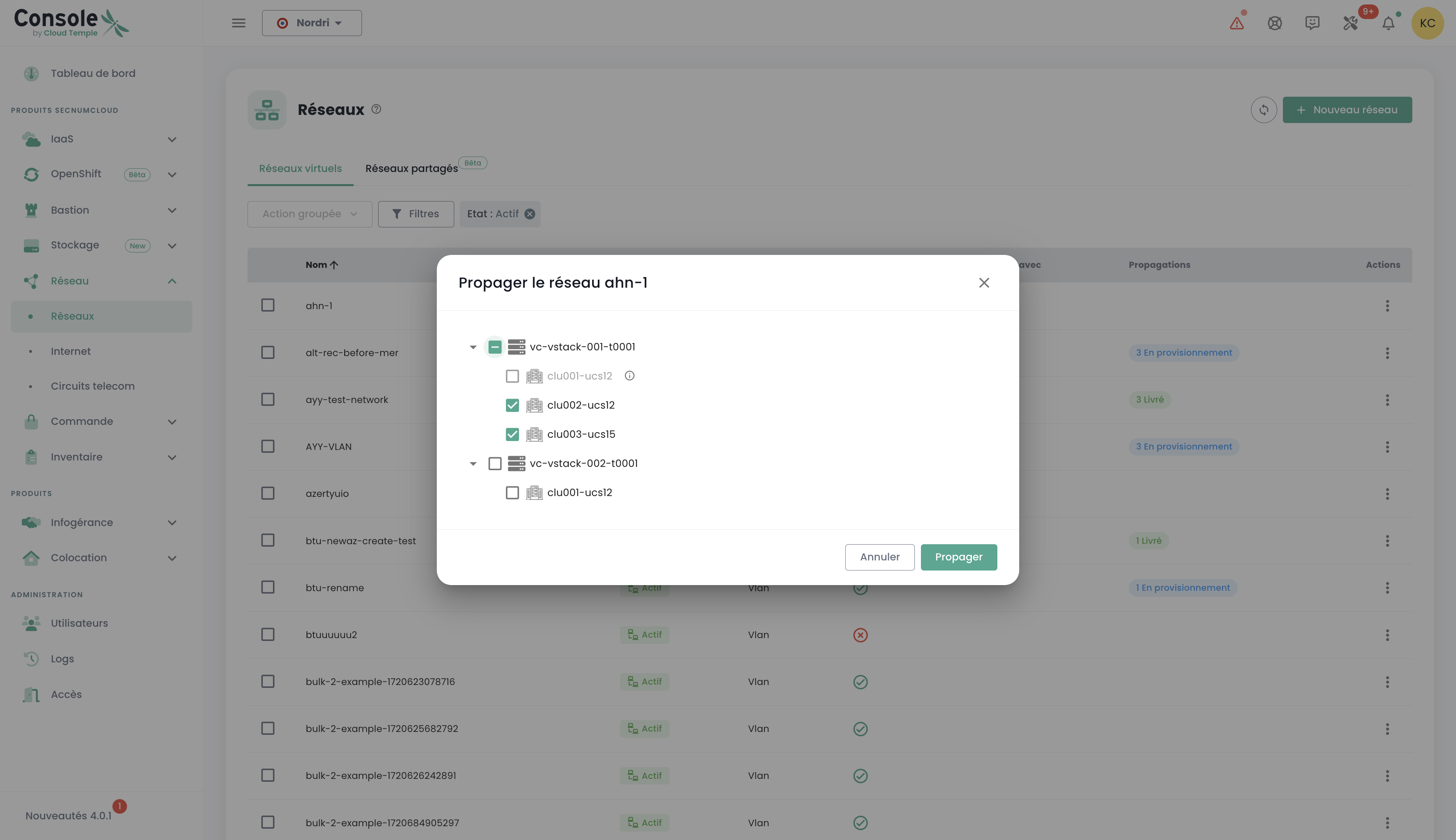This screenshot has width=1456, height=840.
Task: Collapse the vc-vstack-002-t0001 tree node
Action: [473, 463]
